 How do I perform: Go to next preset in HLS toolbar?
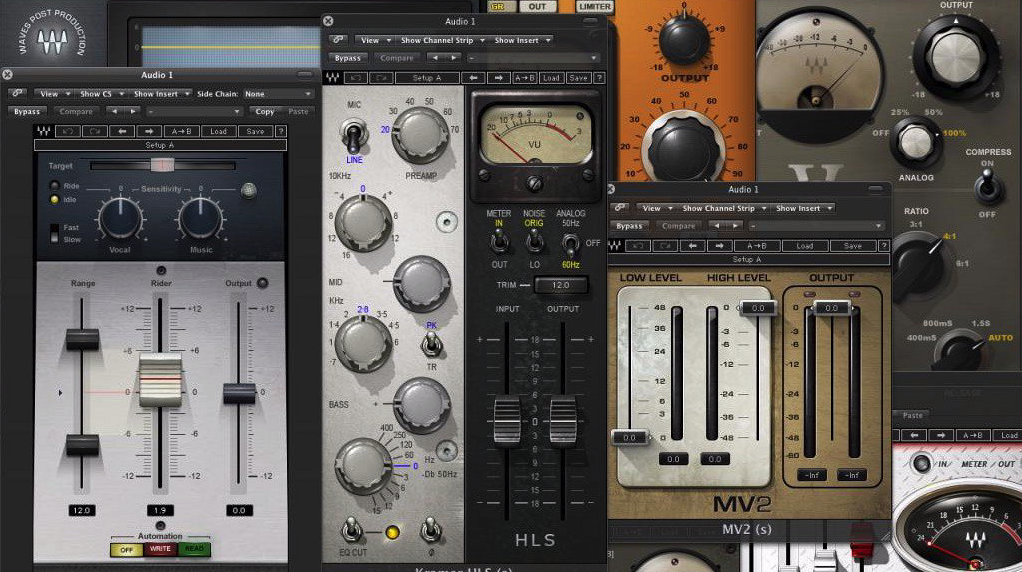[499, 78]
